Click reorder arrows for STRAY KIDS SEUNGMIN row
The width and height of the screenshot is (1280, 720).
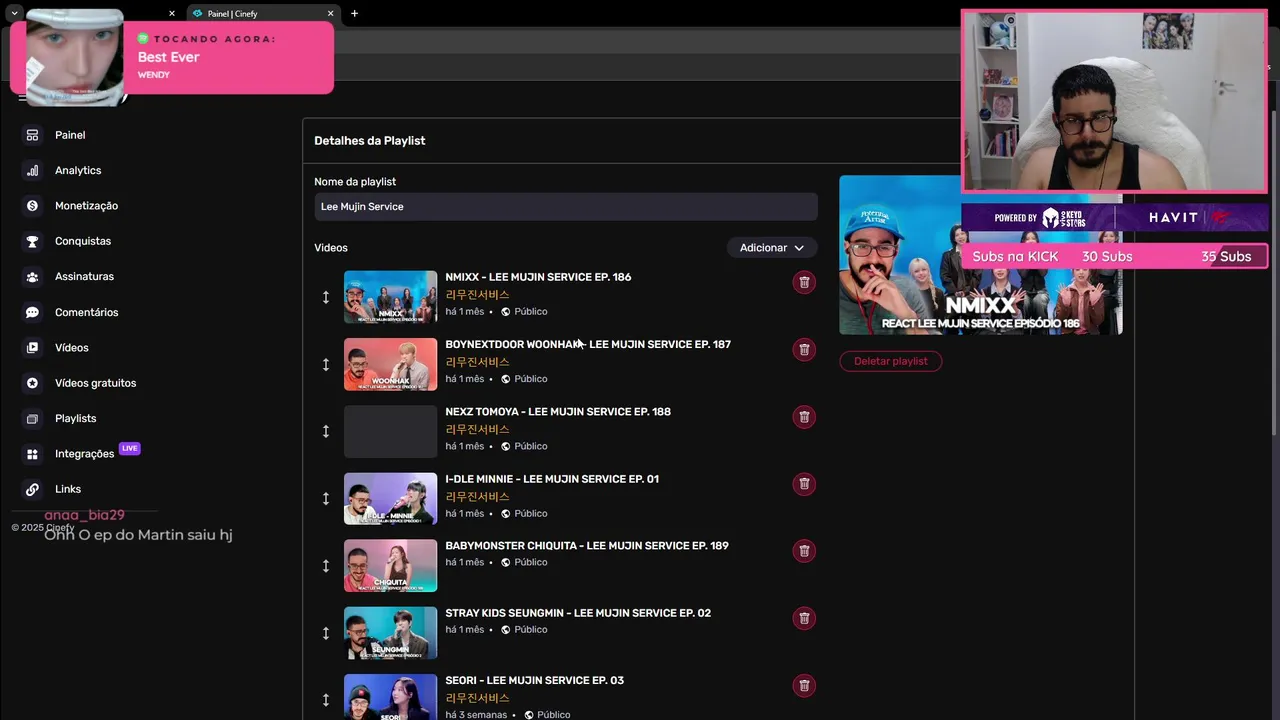[x=325, y=633]
